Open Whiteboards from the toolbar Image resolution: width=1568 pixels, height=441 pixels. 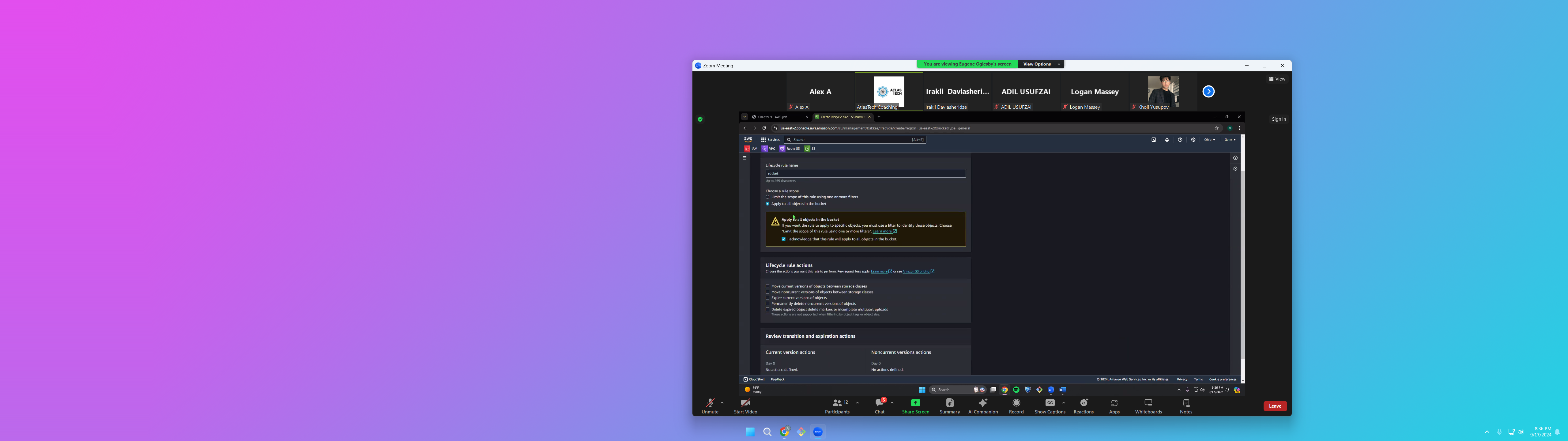click(1148, 403)
